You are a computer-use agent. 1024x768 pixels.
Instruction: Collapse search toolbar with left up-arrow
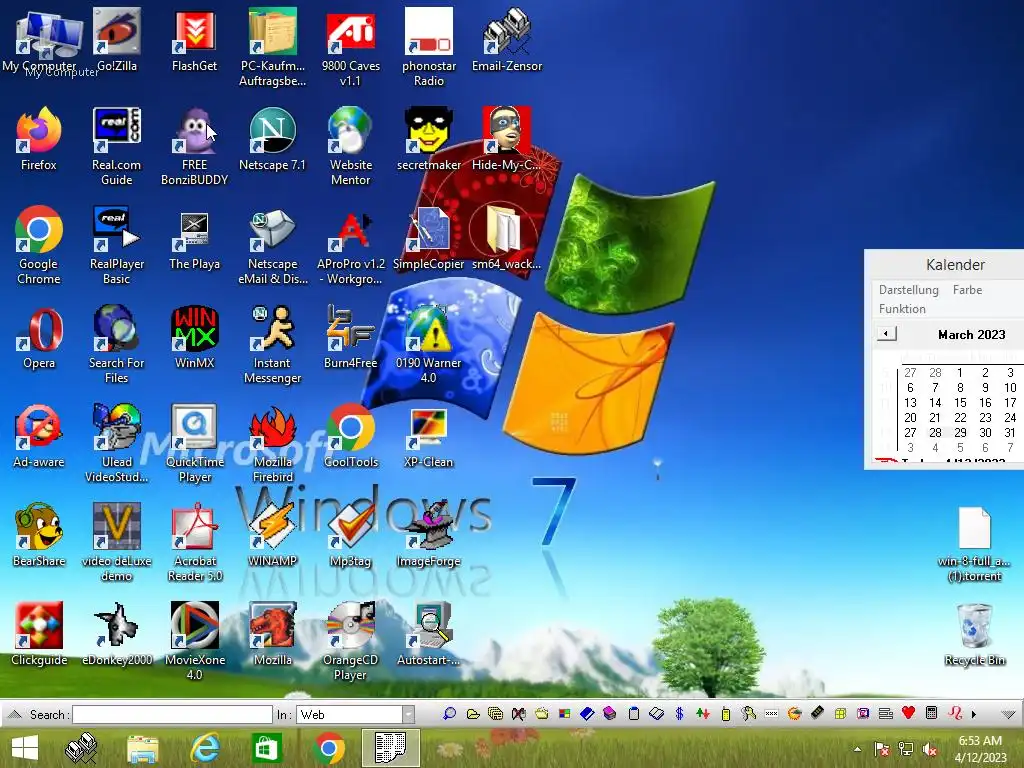(14, 714)
